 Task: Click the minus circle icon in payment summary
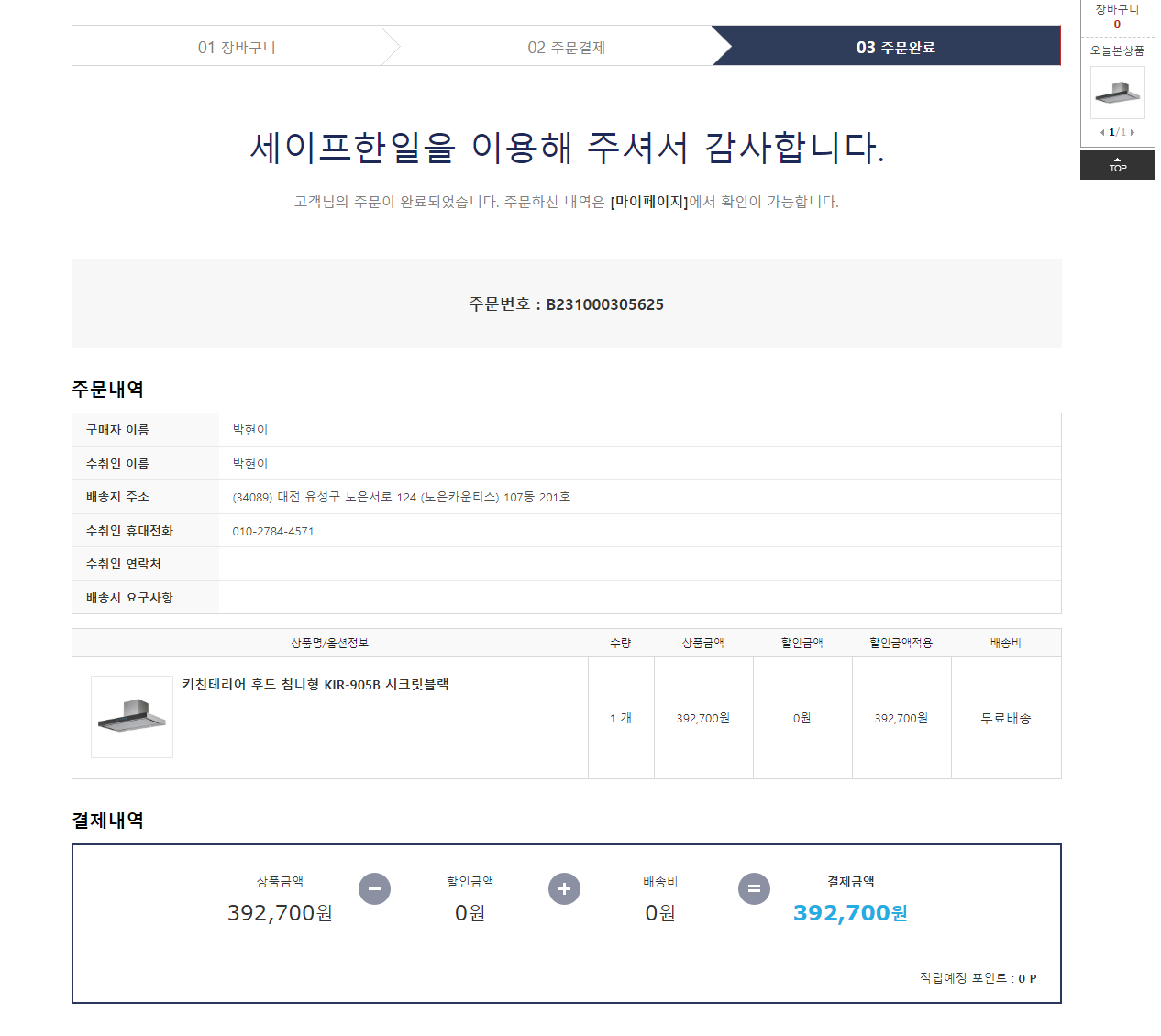pos(374,888)
